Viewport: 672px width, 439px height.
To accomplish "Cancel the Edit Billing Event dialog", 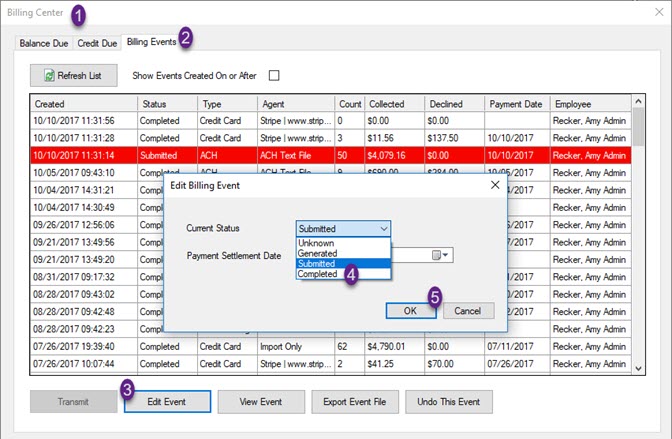I will pos(468,311).
